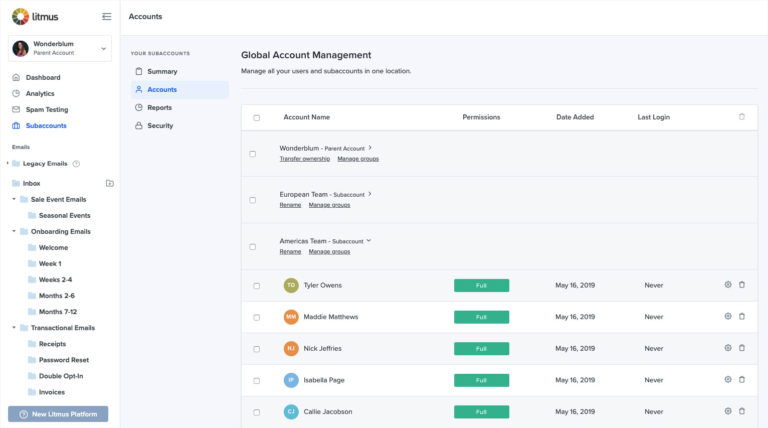Open Dashboard from the sidebar
Image resolution: width=768 pixels, height=428 pixels.
pyautogui.click(x=43, y=77)
